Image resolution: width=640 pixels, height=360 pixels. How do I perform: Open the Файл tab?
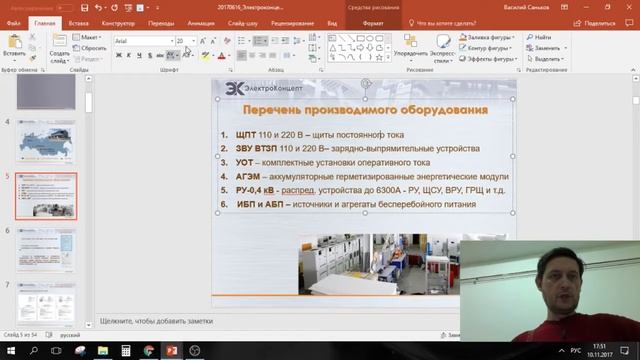13,23
